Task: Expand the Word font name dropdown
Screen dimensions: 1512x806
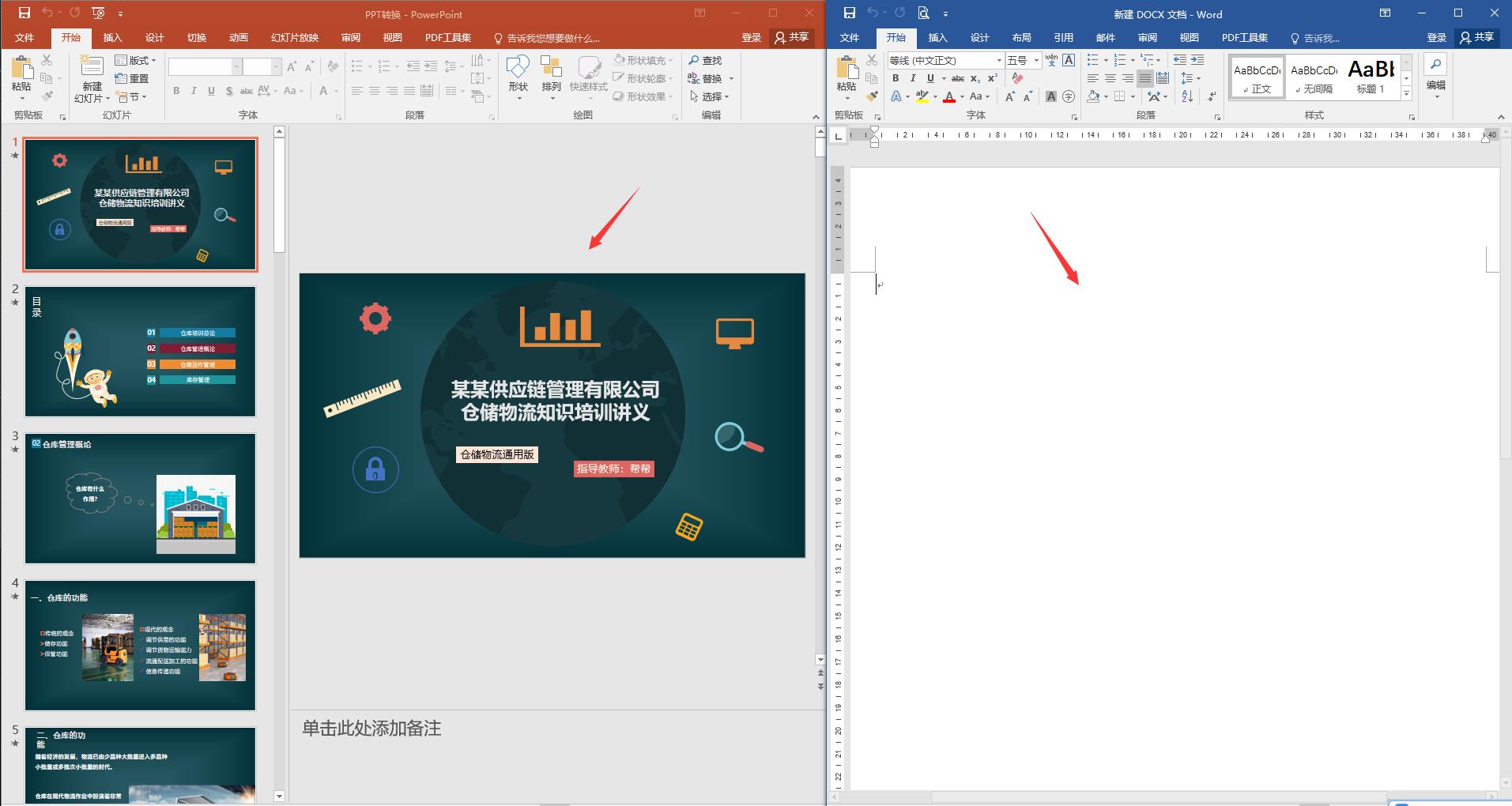Action: (999, 60)
